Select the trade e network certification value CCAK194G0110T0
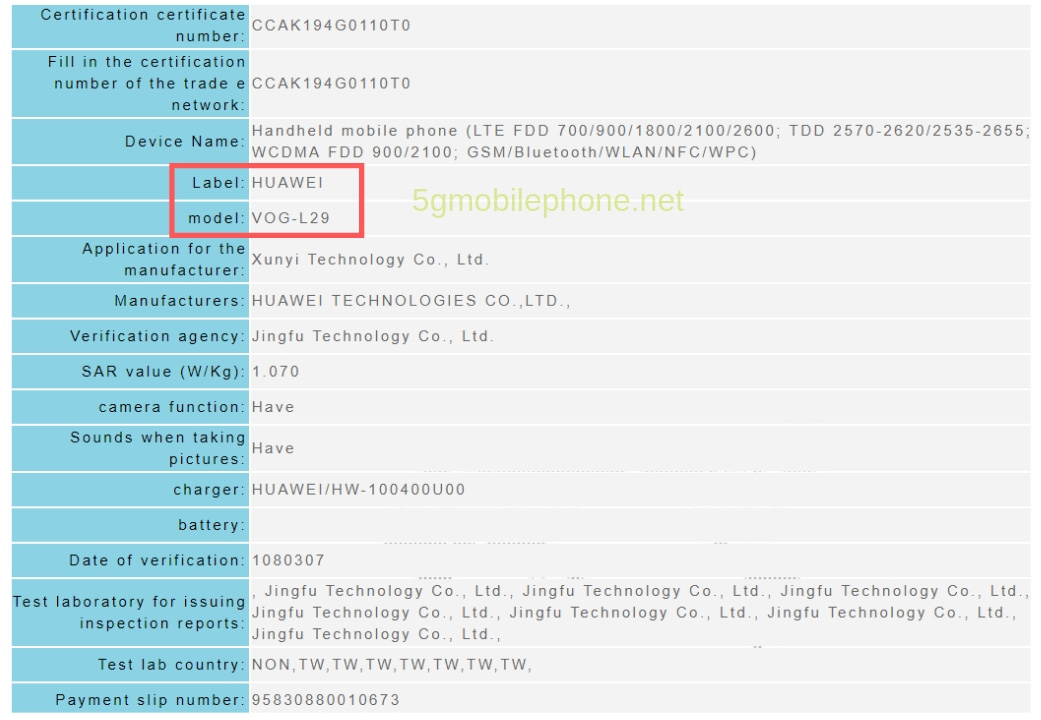 (331, 84)
